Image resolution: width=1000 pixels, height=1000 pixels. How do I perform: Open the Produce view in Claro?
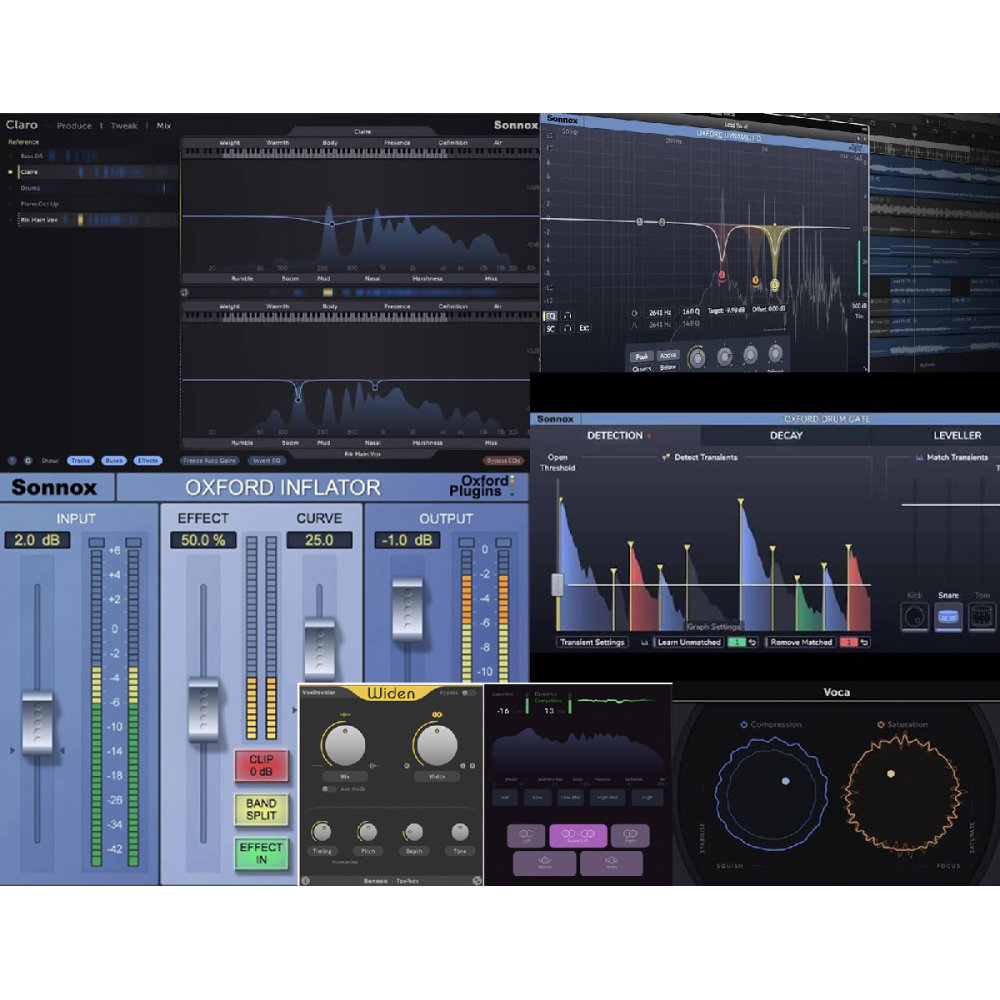pyautogui.click(x=74, y=126)
